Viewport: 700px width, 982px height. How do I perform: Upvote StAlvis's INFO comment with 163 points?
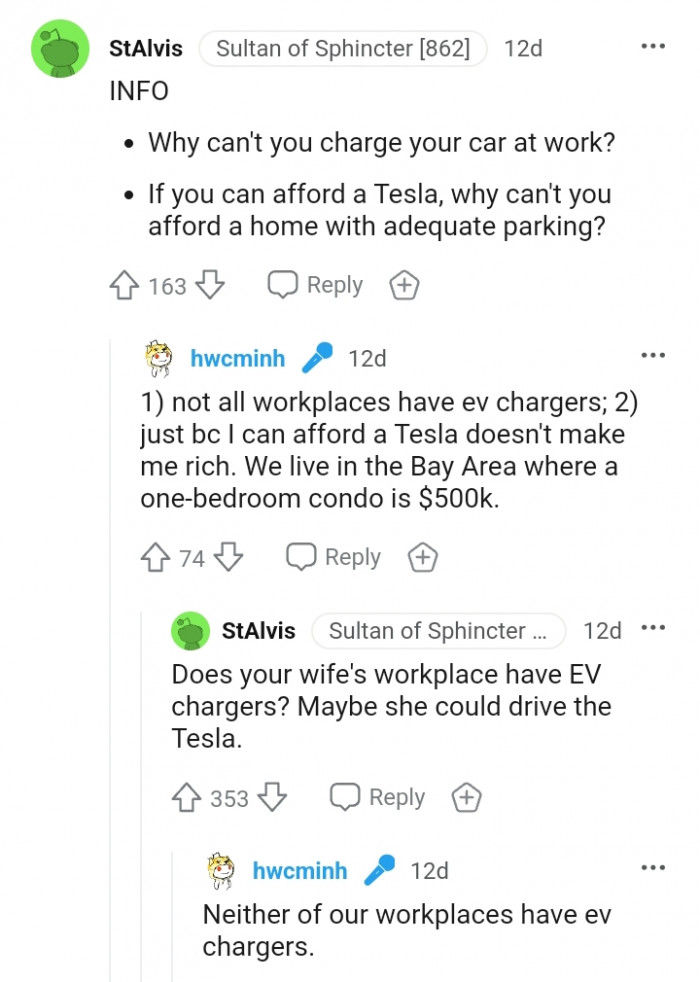[124, 286]
